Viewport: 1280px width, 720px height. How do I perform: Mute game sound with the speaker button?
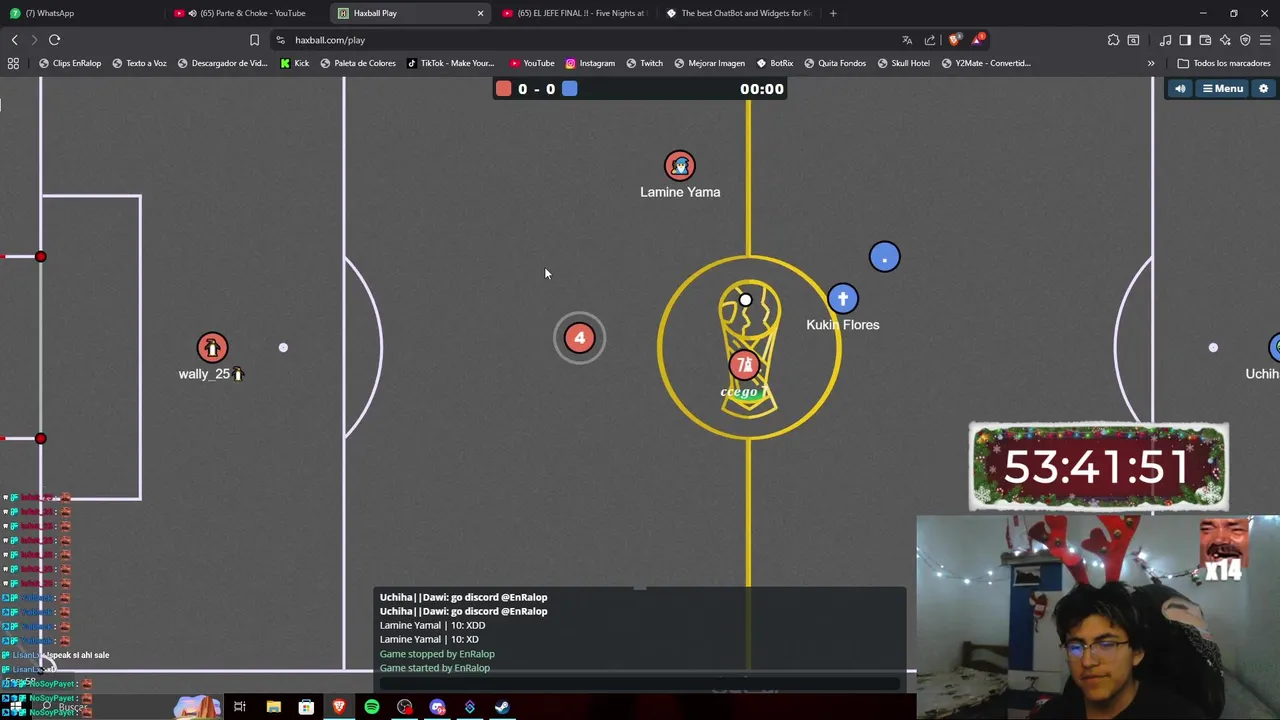(x=1180, y=89)
